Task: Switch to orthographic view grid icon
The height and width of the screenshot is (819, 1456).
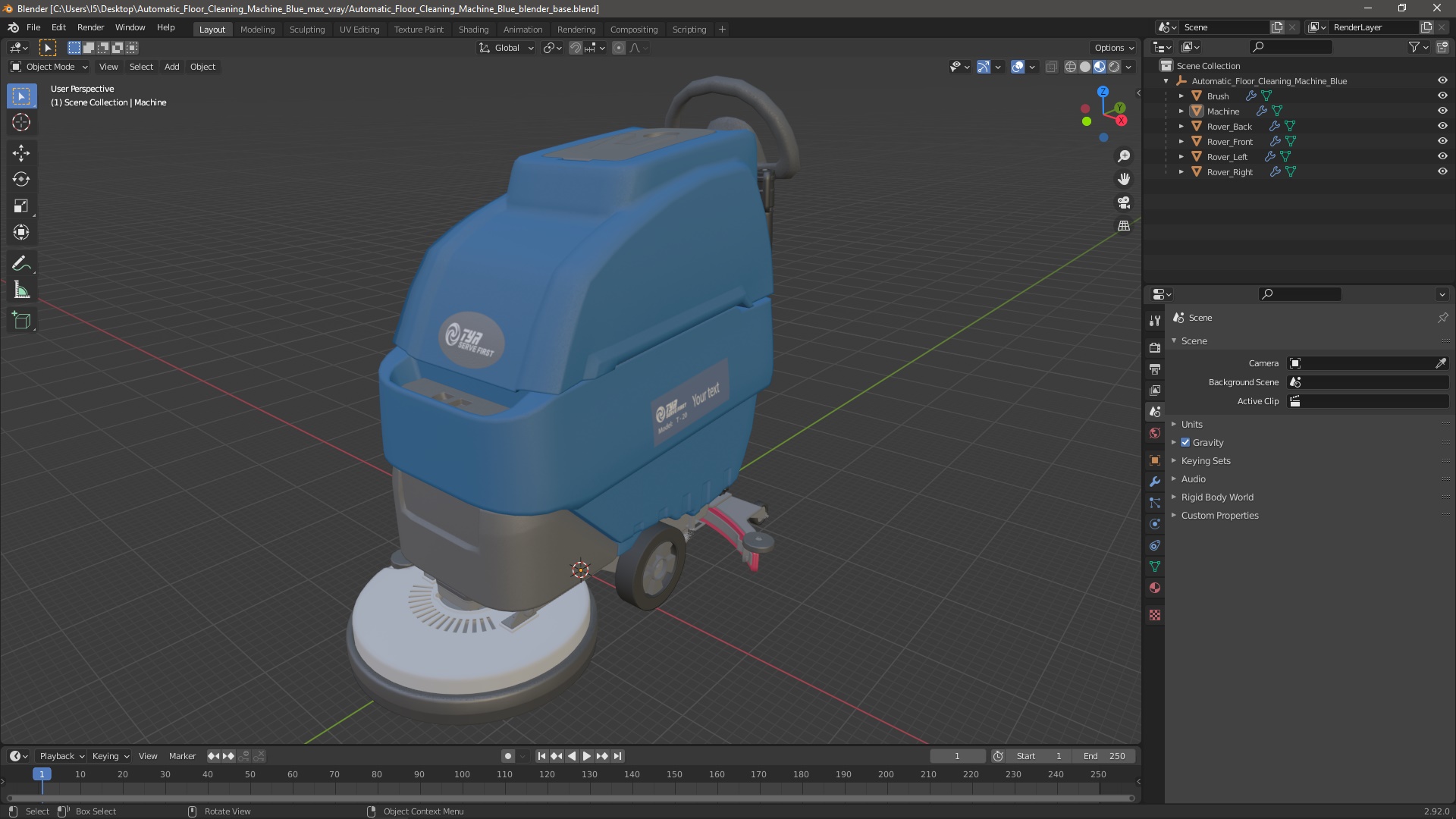Action: pyautogui.click(x=1124, y=226)
